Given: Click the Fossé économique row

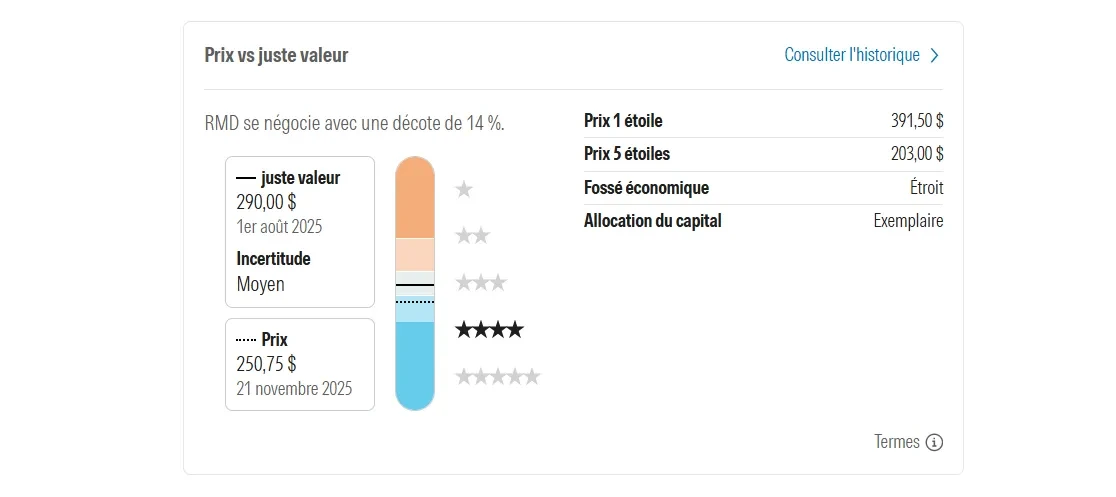Looking at the screenshot, I should 763,188.
